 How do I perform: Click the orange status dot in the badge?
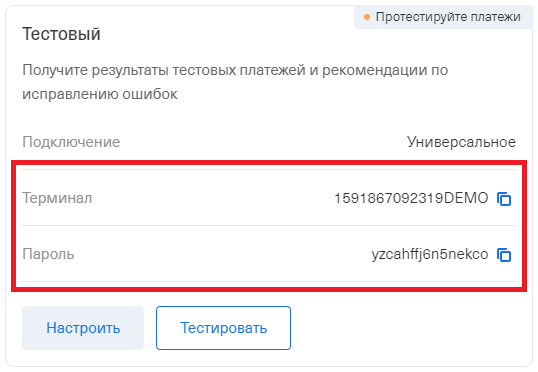(367, 17)
